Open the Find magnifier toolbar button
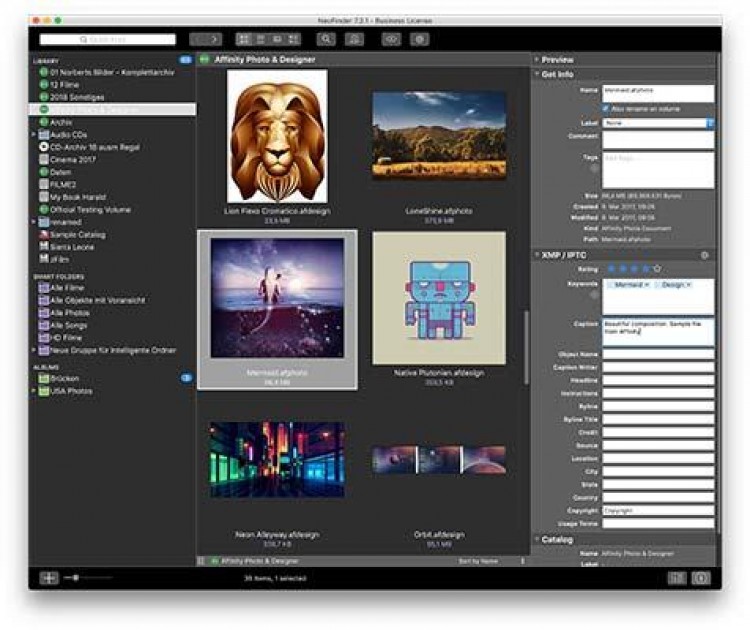The width and height of the screenshot is (750, 630). coord(326,39)
